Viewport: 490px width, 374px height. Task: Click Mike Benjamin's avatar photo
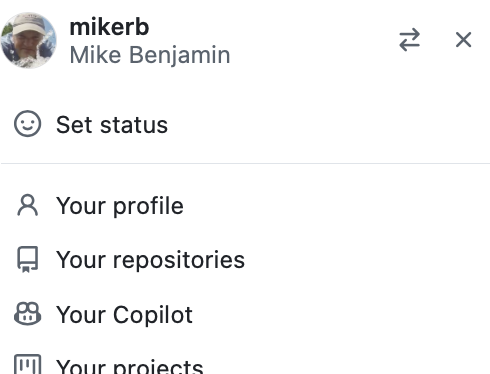pyautogui.click(x=28, y=40)
